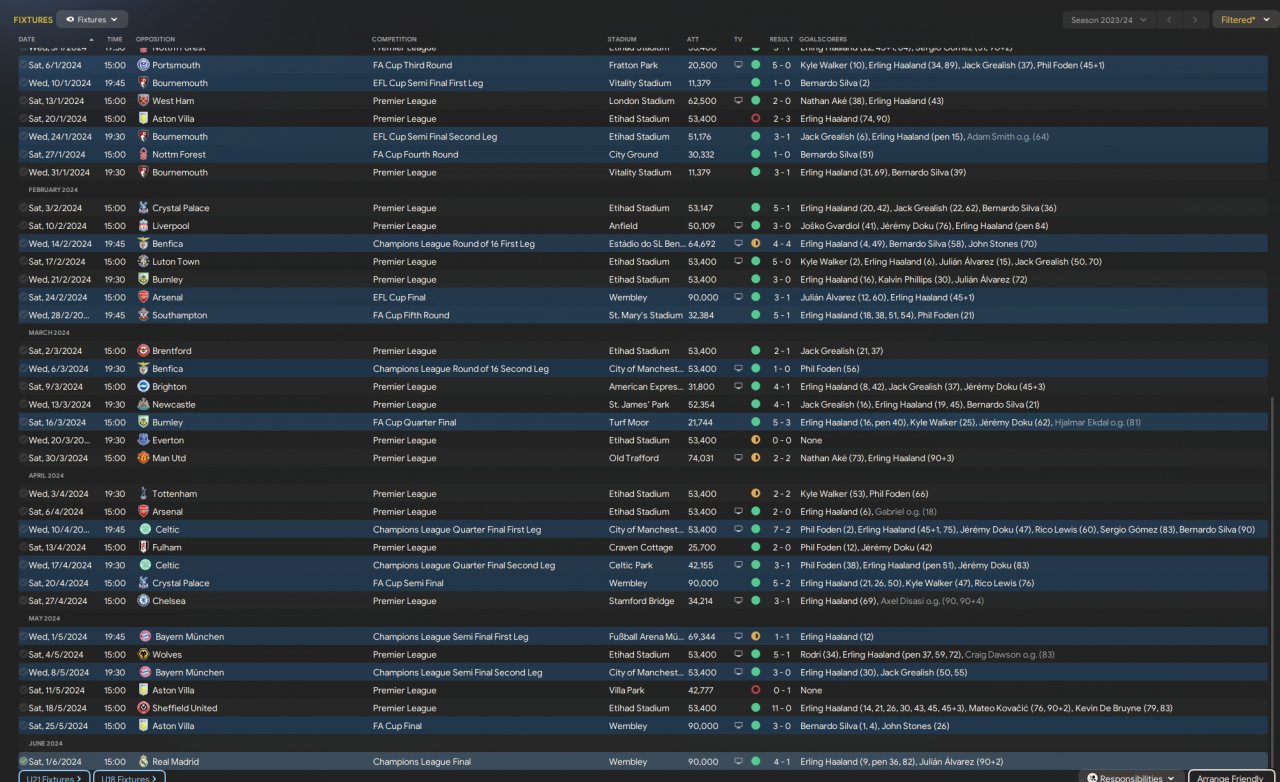Image resolution: width=1280 pixels, height=782 pixels.
Task: Click the TV icon on the Real Madrid row
Action: pos(738,762)
